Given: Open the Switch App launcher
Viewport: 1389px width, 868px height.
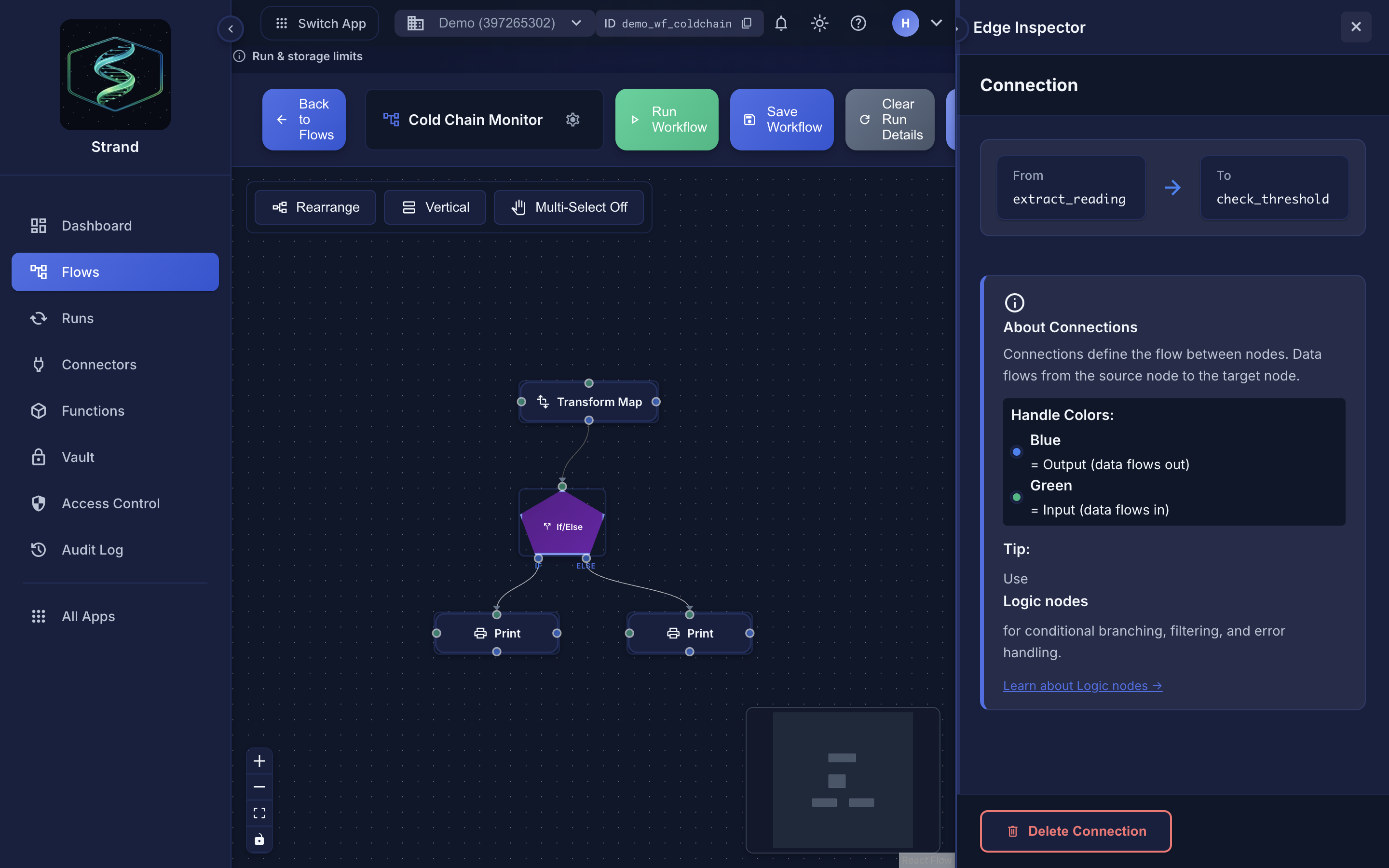Looking at the screenshot, I should click(320, 24).
